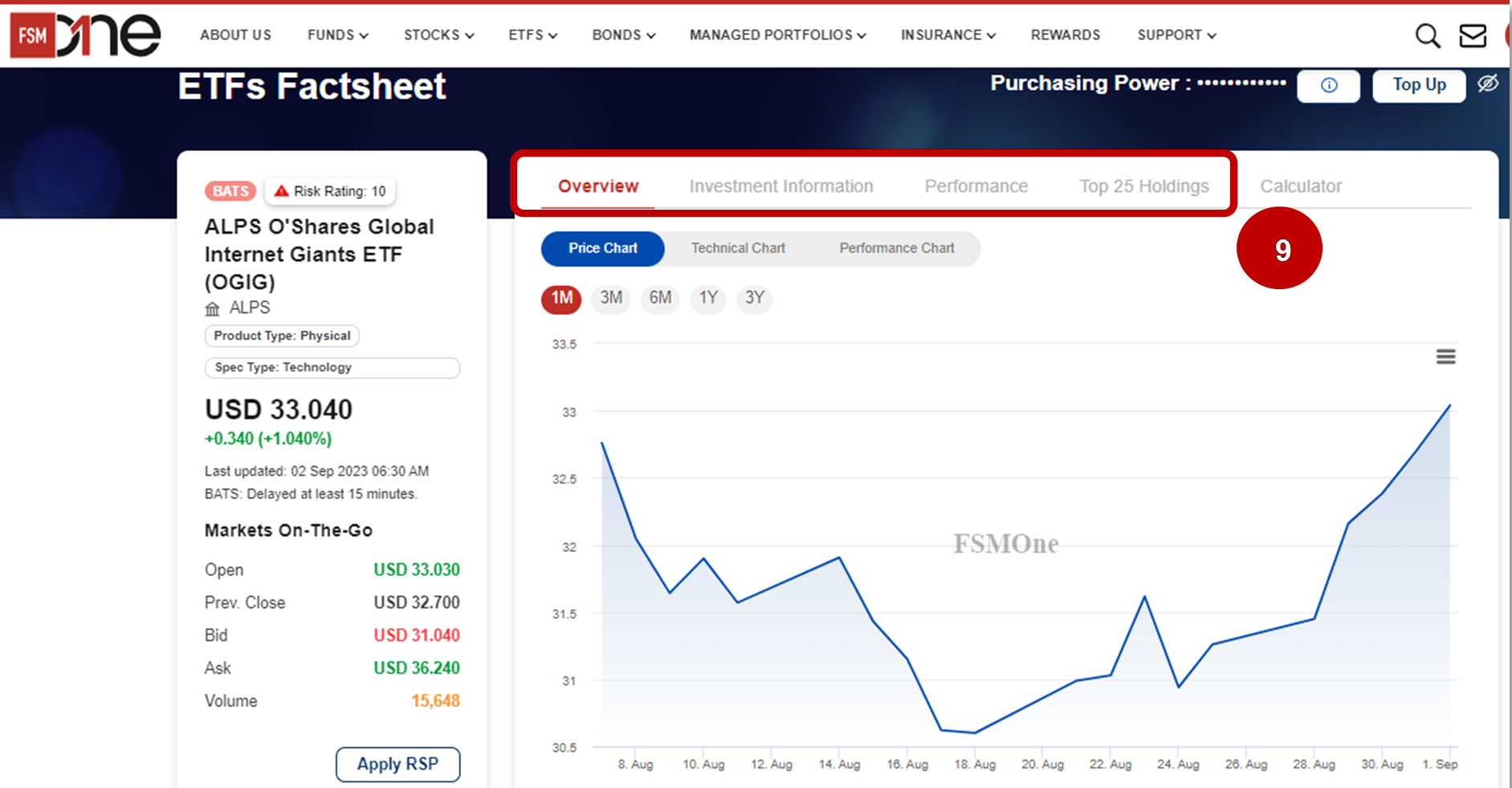Switch to the Top 25 Holdings tab
Screen dimensions: 1512x788
click(x=1143, y=186)
